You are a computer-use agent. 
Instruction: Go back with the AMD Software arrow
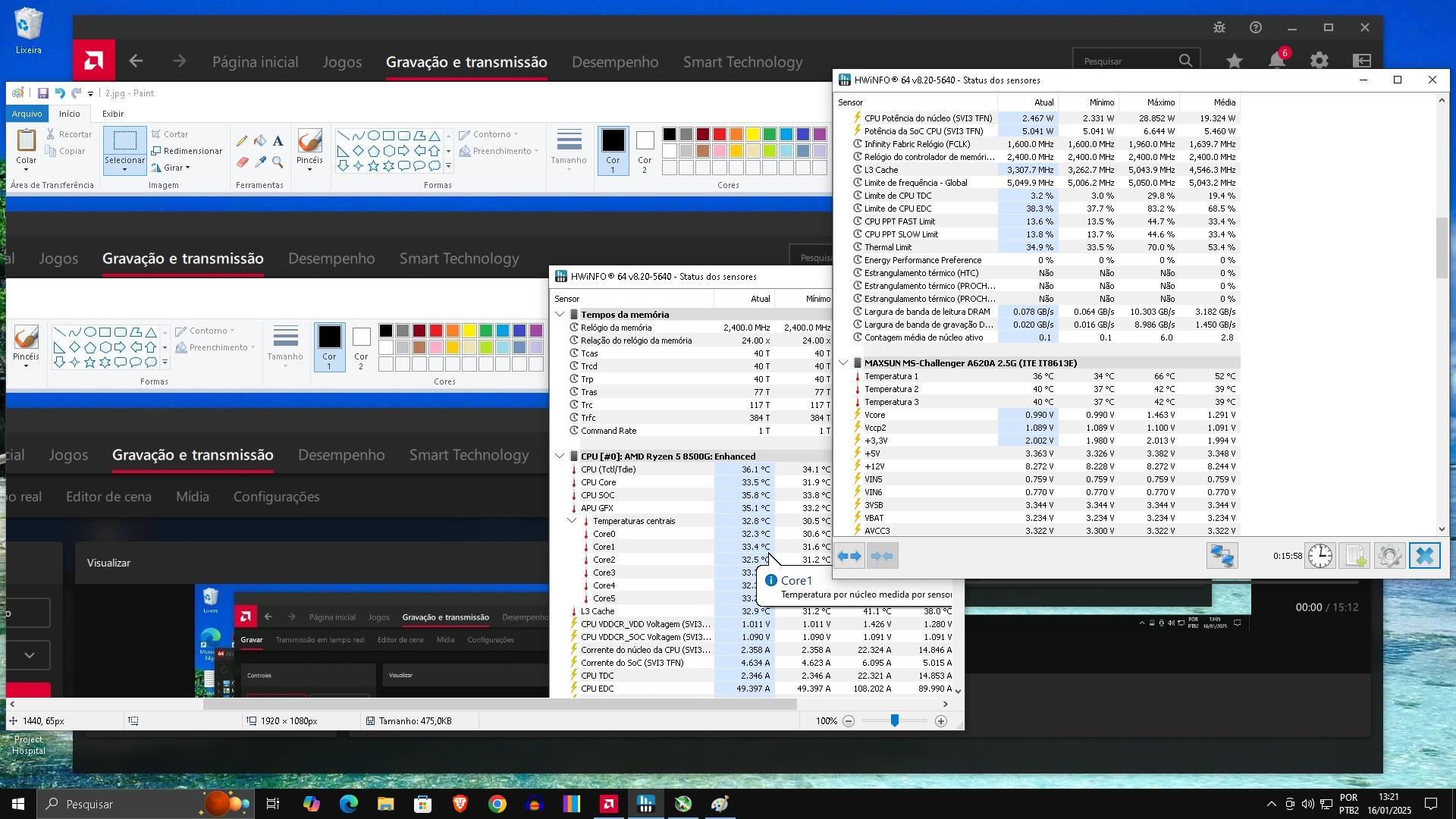[136, 61]
